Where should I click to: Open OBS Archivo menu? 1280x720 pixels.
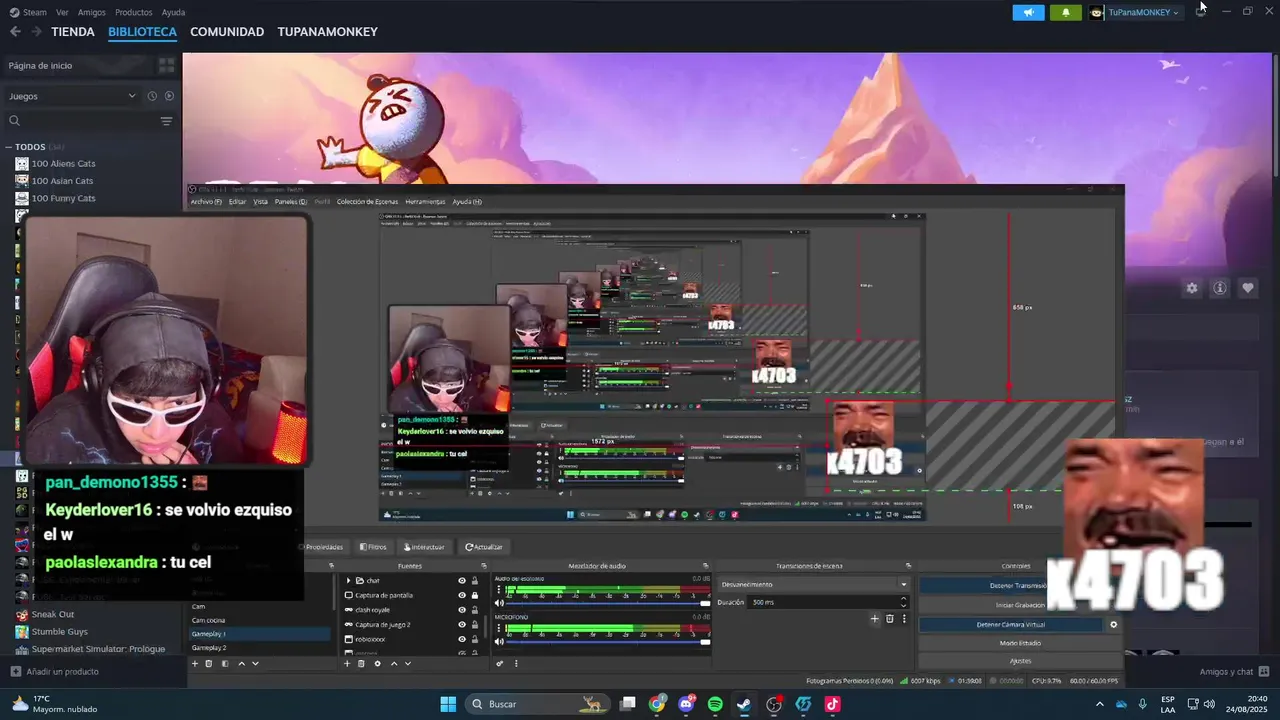pos(206,201)
